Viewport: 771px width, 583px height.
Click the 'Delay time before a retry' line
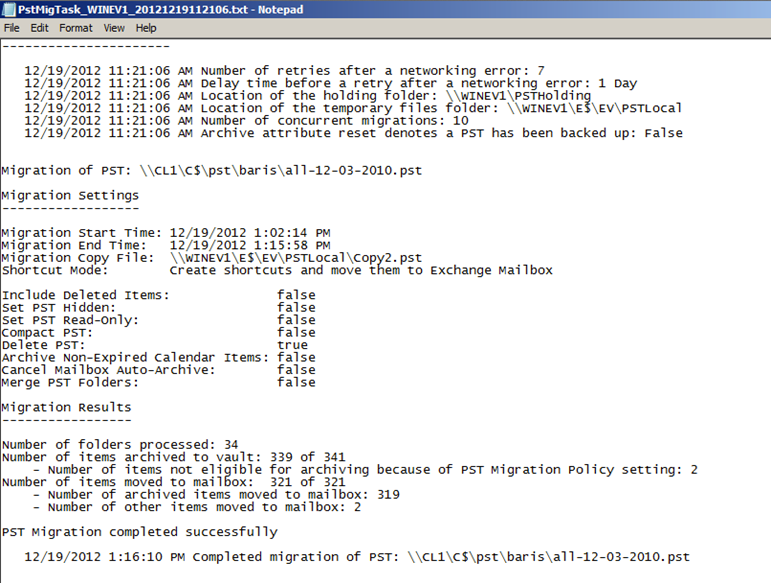click(x=330, y=84)
